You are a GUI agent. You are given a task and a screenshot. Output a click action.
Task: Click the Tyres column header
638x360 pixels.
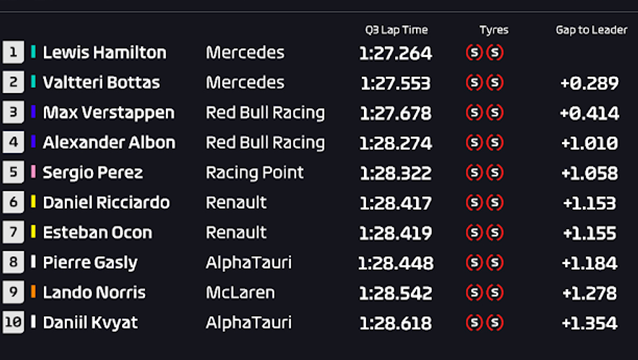(x=494, y=30)
